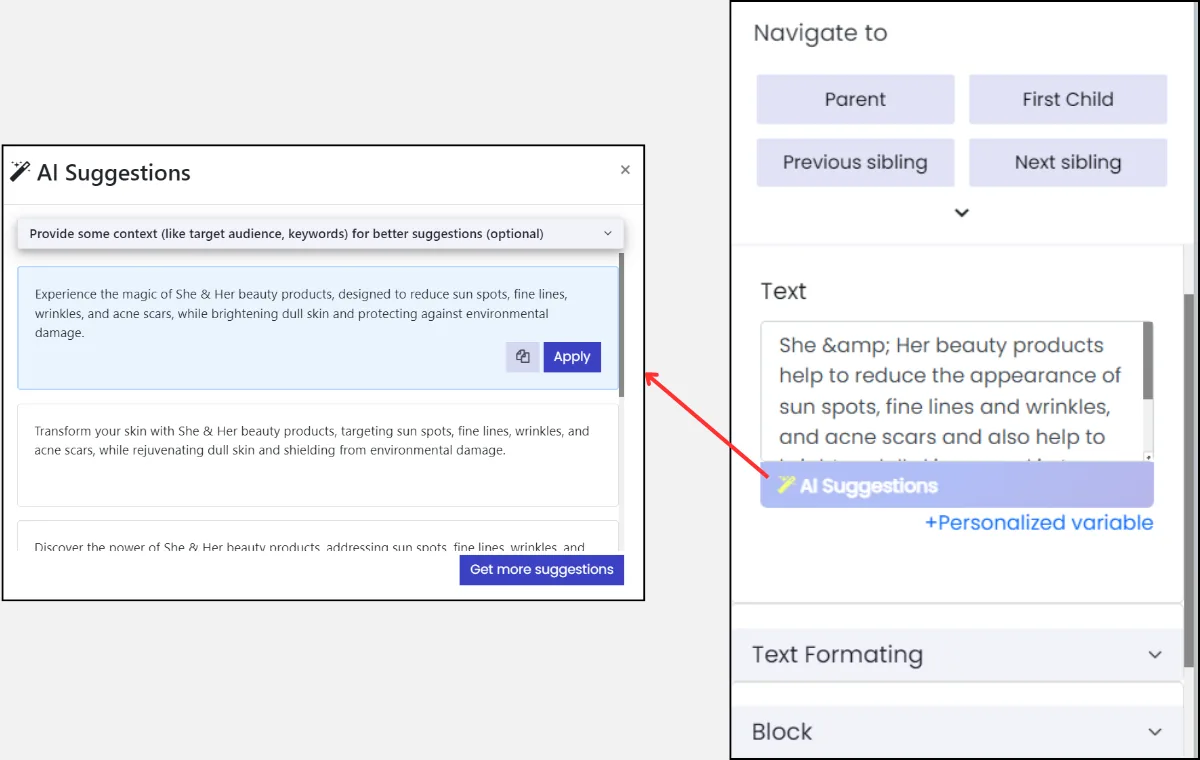Image resolution: width=1200 pixels, height=760 pixels.
Task: Apply the highlighted suggestion
Action: point(572,357)
